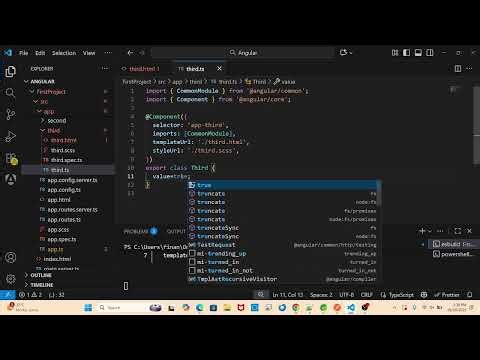Click the VS Code logo icon
Image resolution: width=480 pixels, height=360 pixels.
click(x=8, y=53)
